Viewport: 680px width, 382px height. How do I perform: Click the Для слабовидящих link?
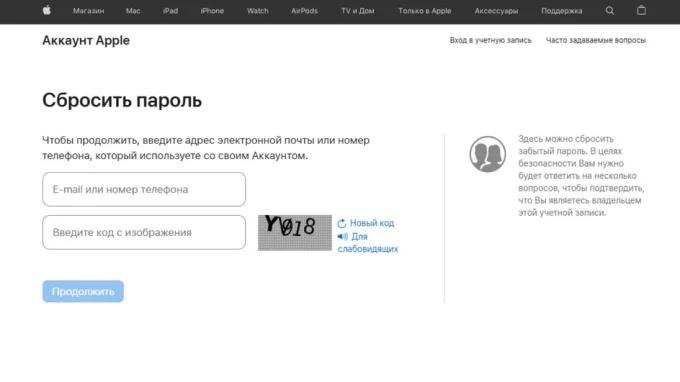tap(368, 242)
